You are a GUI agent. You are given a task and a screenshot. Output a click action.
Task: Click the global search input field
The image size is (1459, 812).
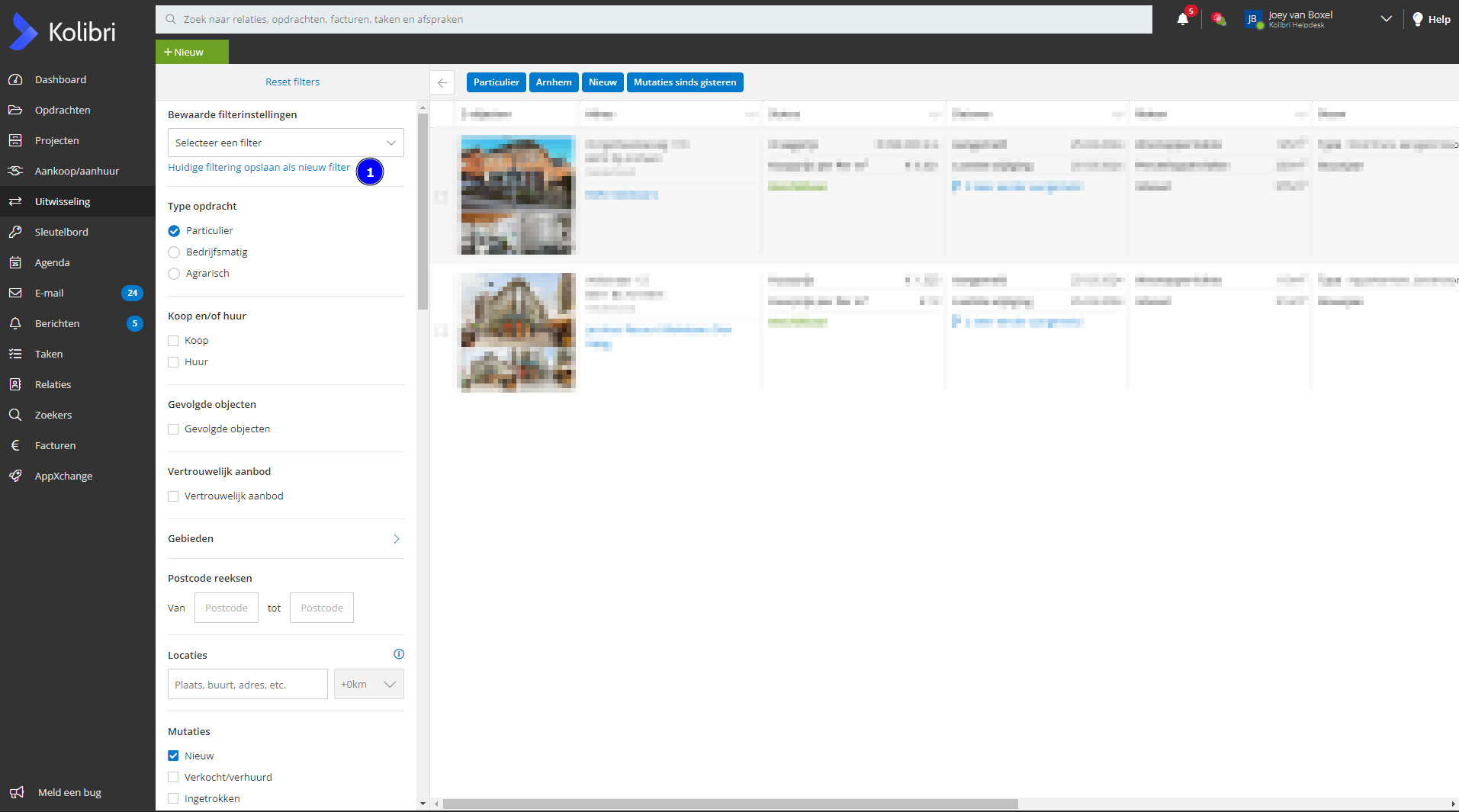point(654,19)
